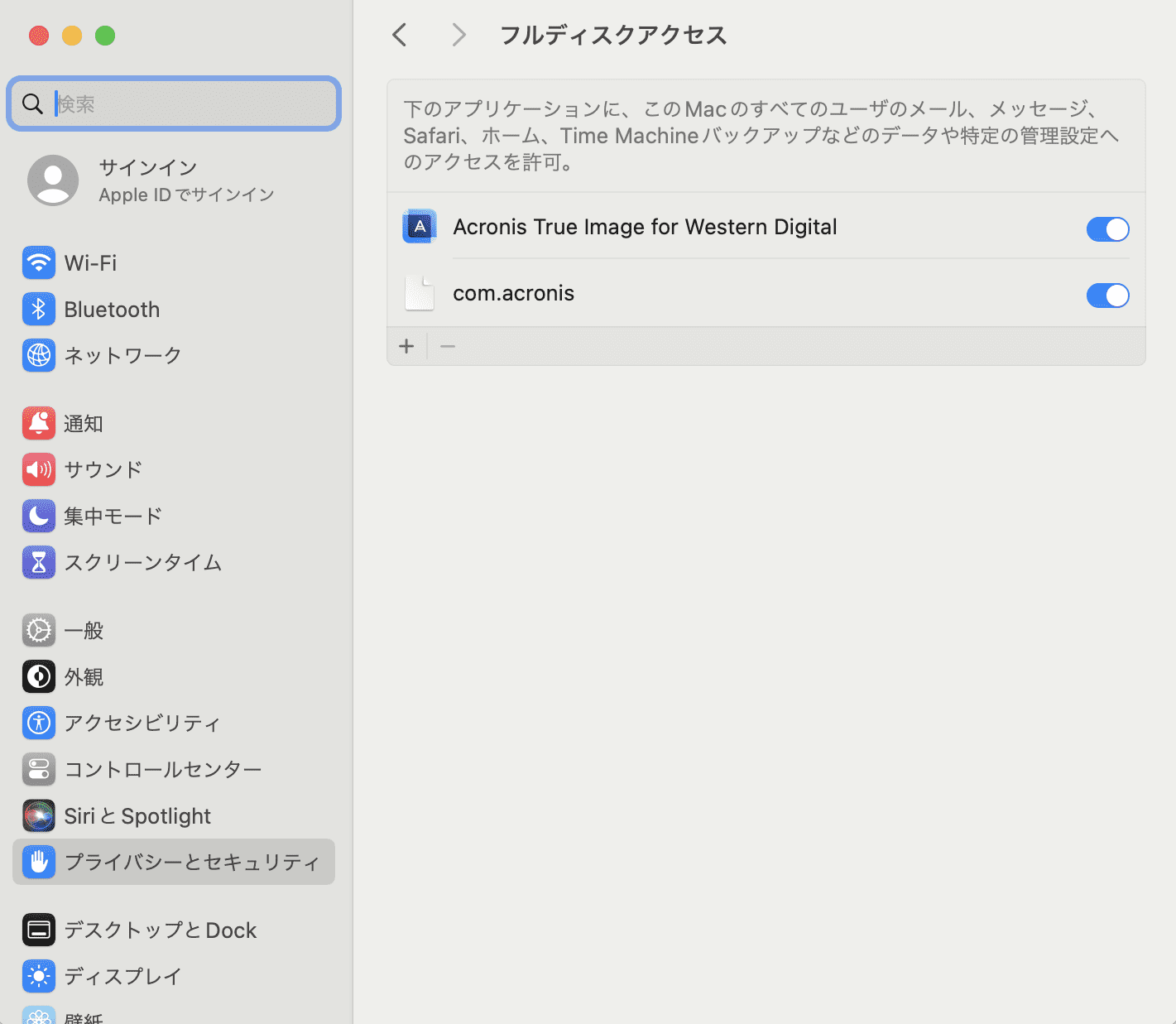Go back with the left chevron

[400, 35]
